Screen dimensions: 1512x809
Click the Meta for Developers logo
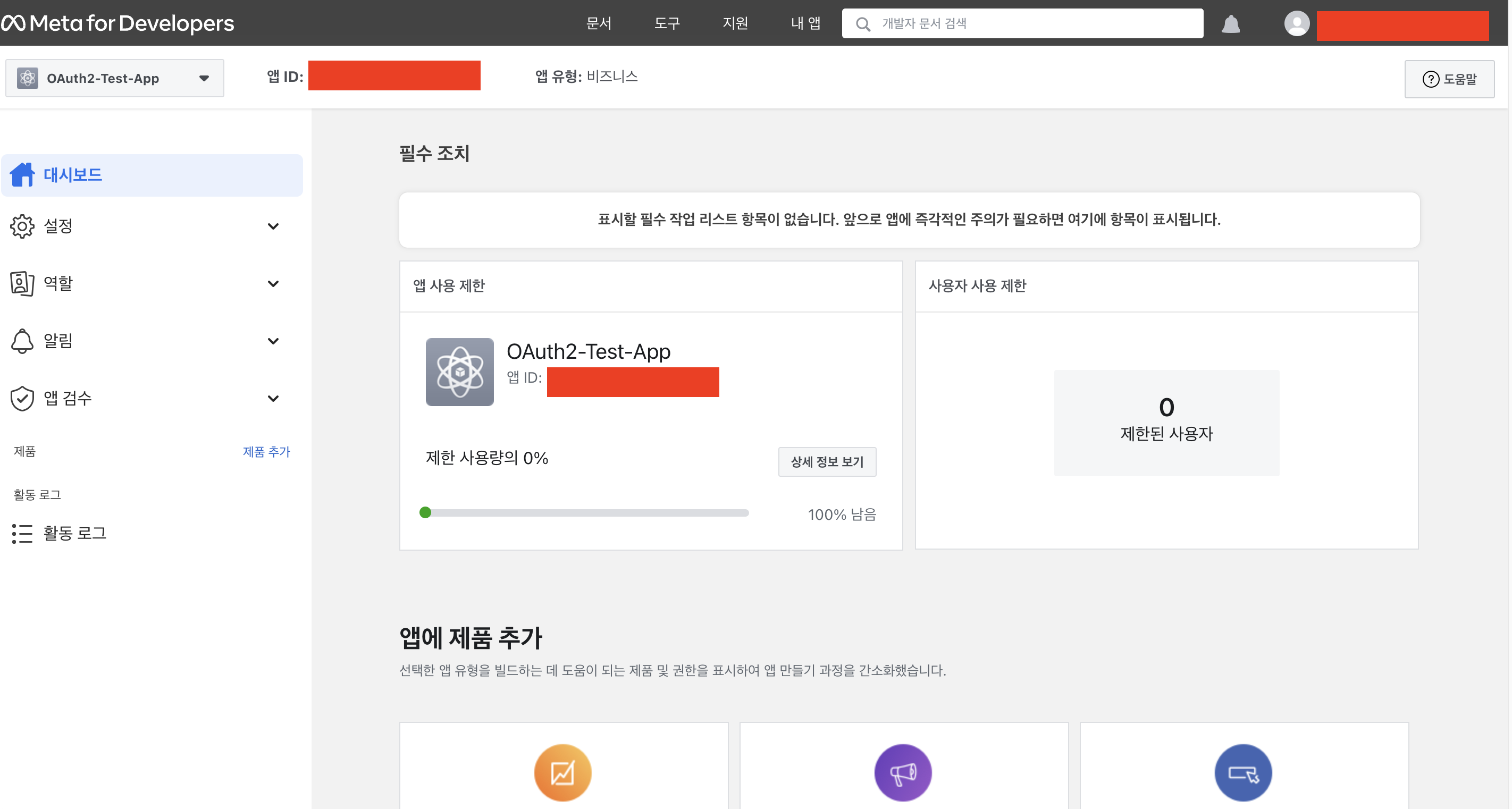pos(117,23)
